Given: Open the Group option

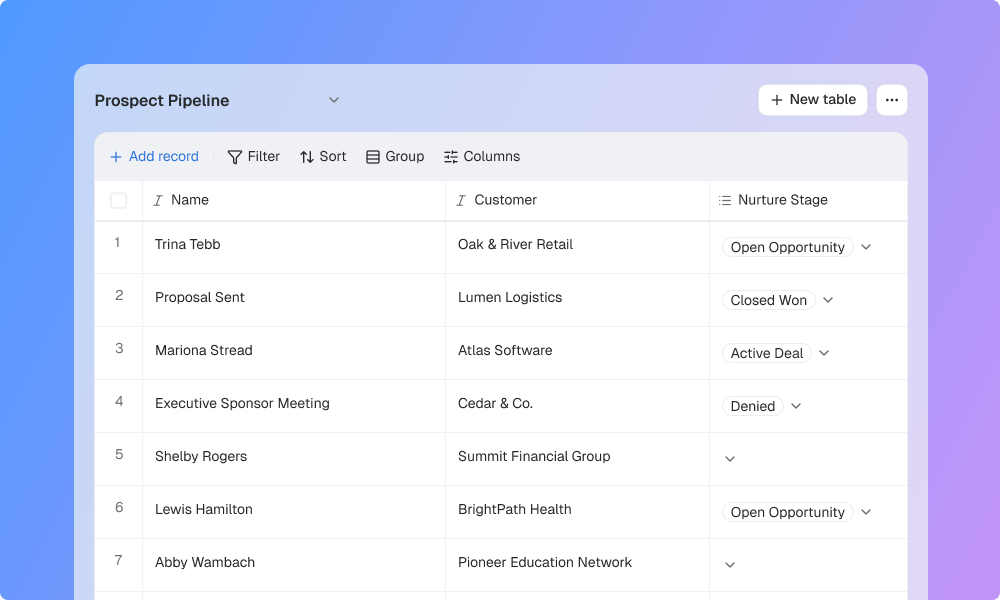Looking at the screenshot, I should (x=395, y=156).
